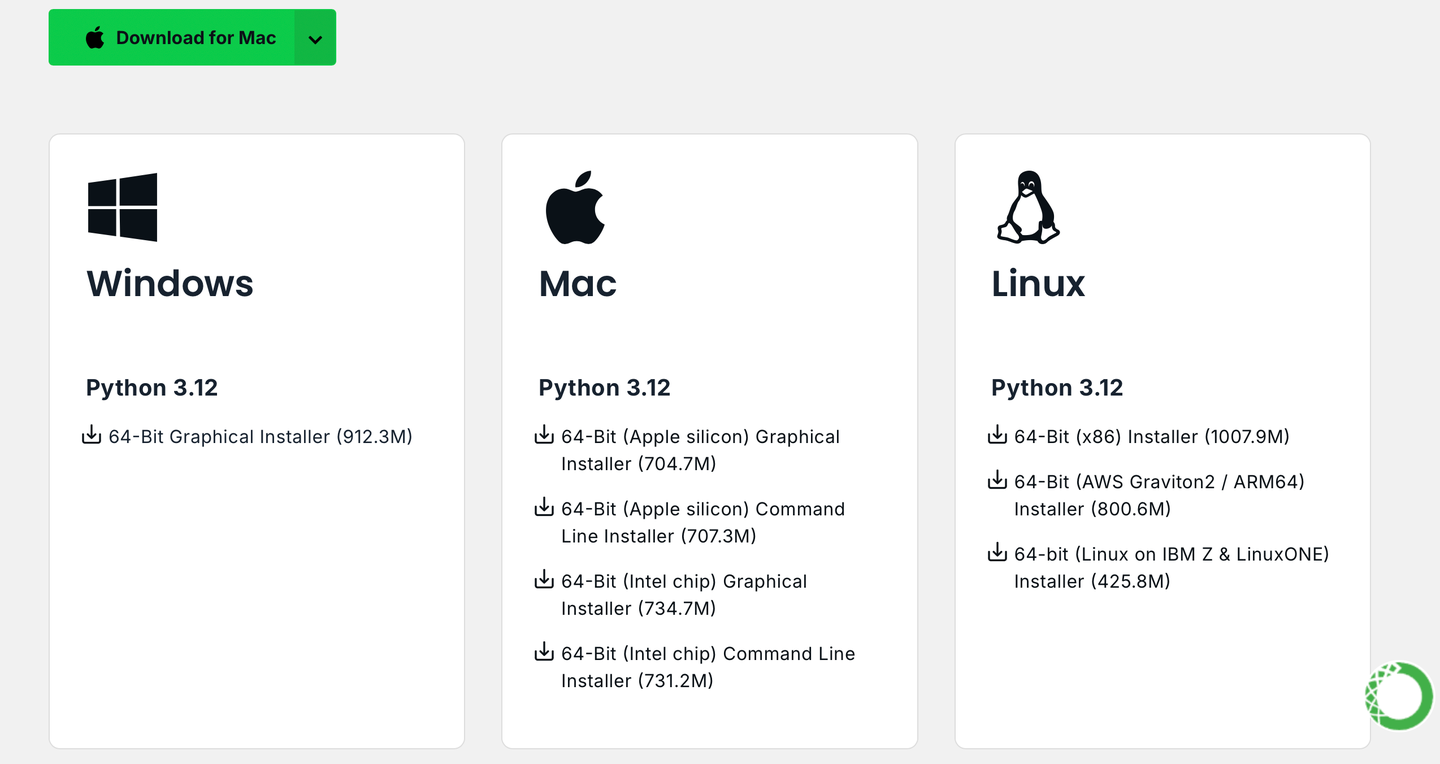
Task: Download the Intel chip Command Line Installer (731.2M)
Action: [x=708, y=667]
